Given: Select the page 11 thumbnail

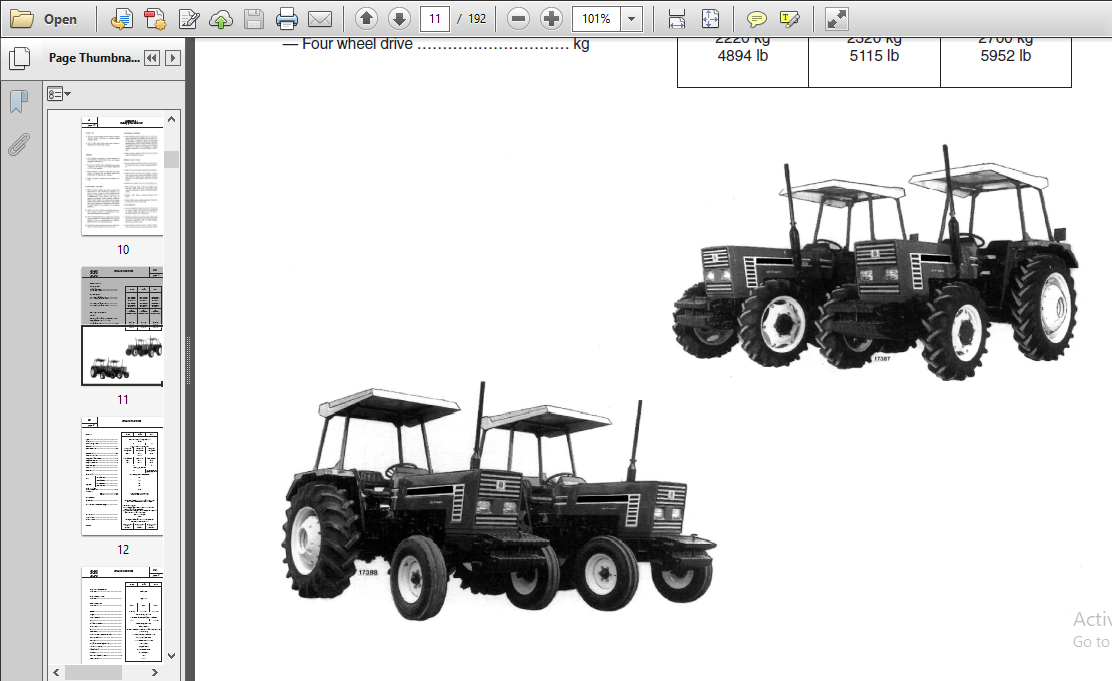Looking at the screenshot, I should point(122,326).
